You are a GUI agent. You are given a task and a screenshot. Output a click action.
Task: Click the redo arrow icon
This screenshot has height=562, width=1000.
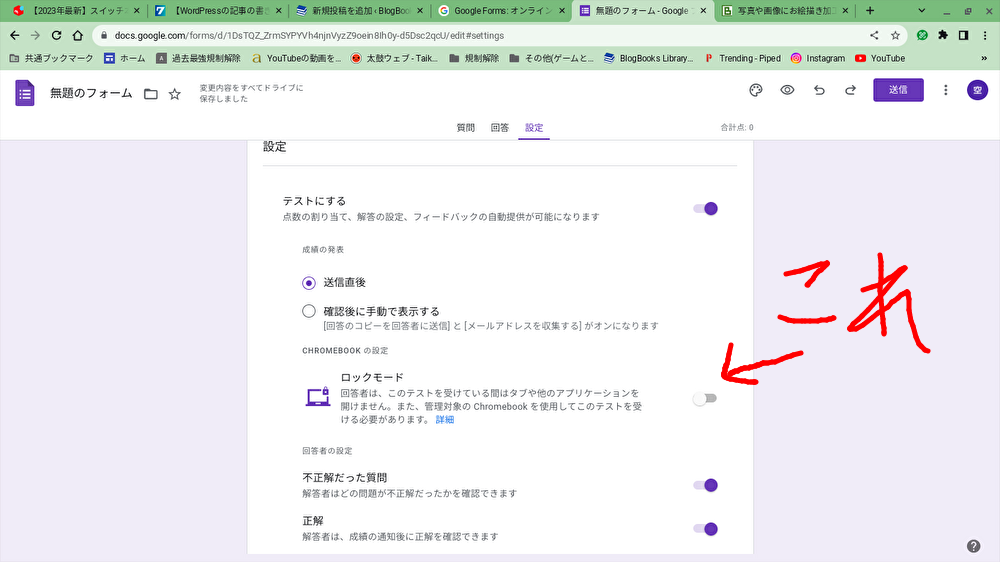[x=850, y=90]
